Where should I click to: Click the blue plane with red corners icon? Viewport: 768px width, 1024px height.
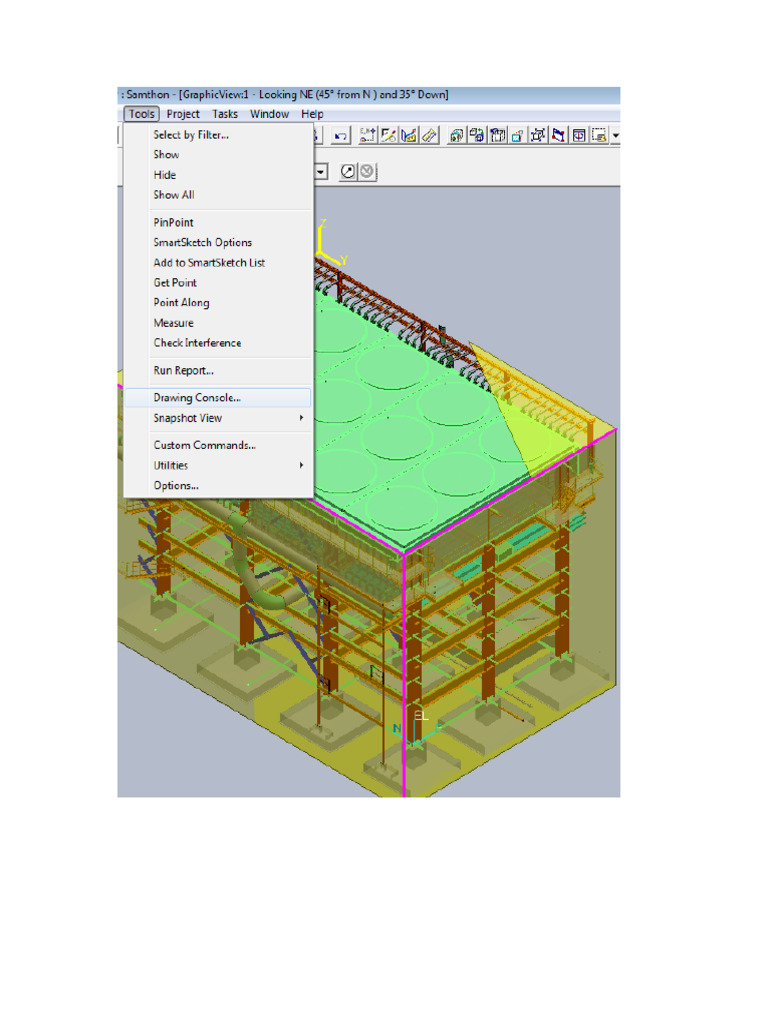[x=558, y=135]
